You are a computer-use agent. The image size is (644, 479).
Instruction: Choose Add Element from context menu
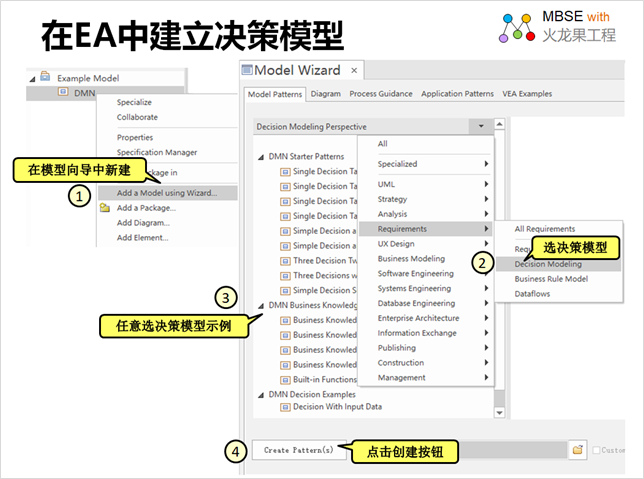143,237
